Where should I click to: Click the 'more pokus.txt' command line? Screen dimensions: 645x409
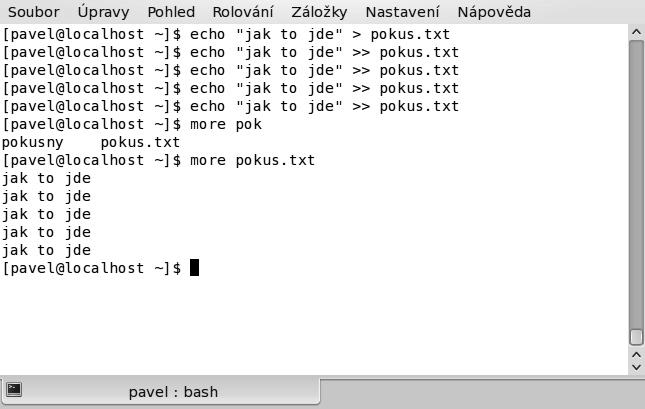tap(159, 160)
